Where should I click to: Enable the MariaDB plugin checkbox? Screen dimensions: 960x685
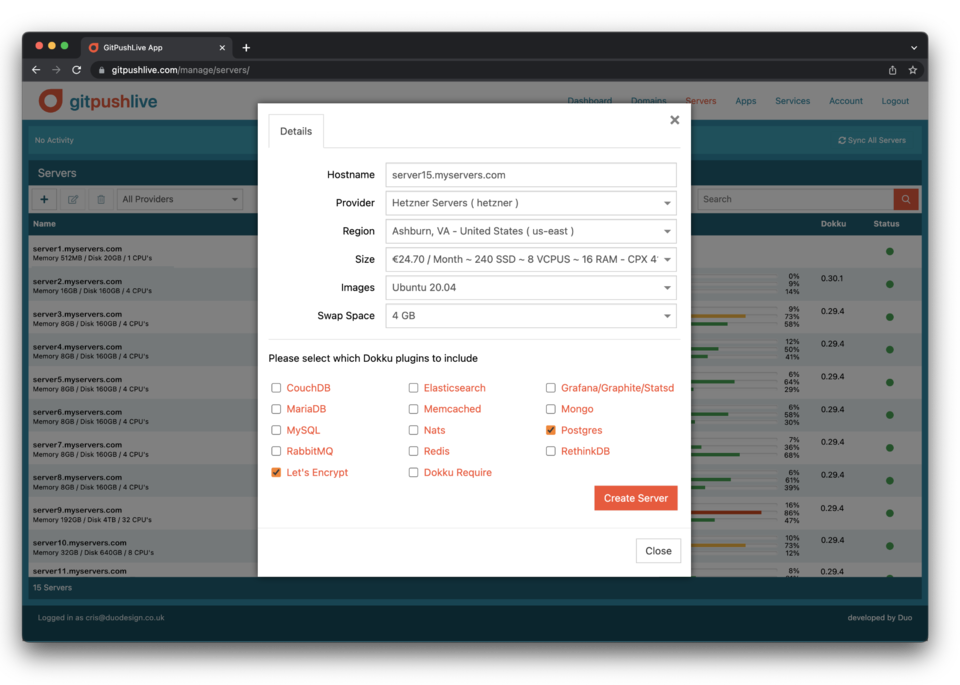tap(276, 409)
